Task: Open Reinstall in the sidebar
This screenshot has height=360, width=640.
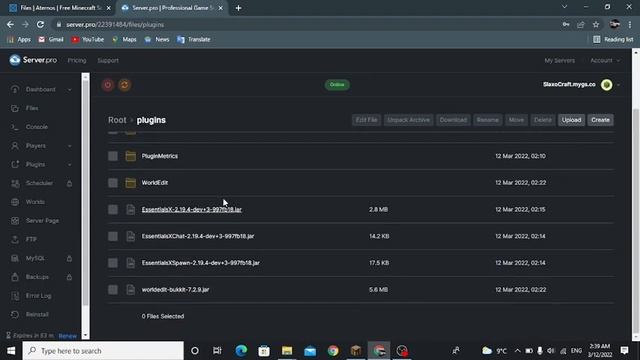Action: click(37, 315)
